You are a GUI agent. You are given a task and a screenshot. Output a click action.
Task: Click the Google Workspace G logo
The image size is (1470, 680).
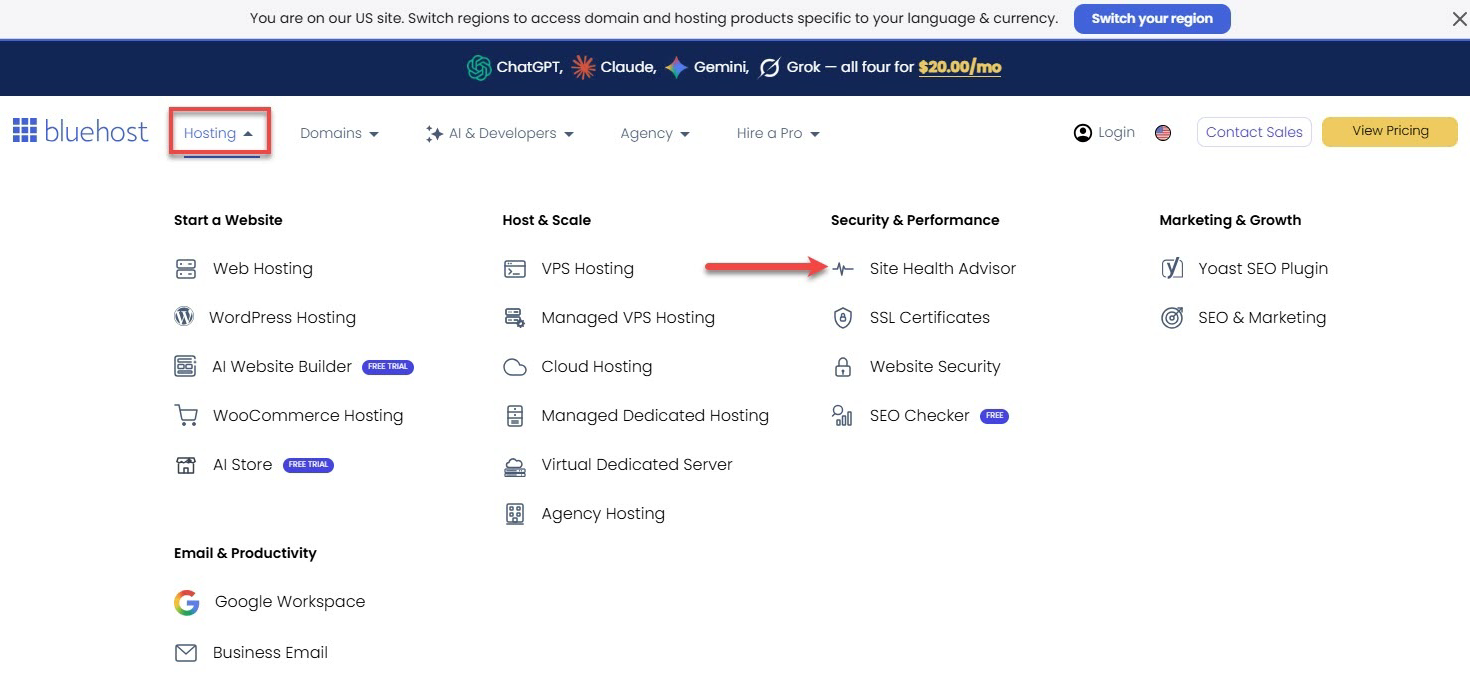pyautogui.click(x=186, y=602)
